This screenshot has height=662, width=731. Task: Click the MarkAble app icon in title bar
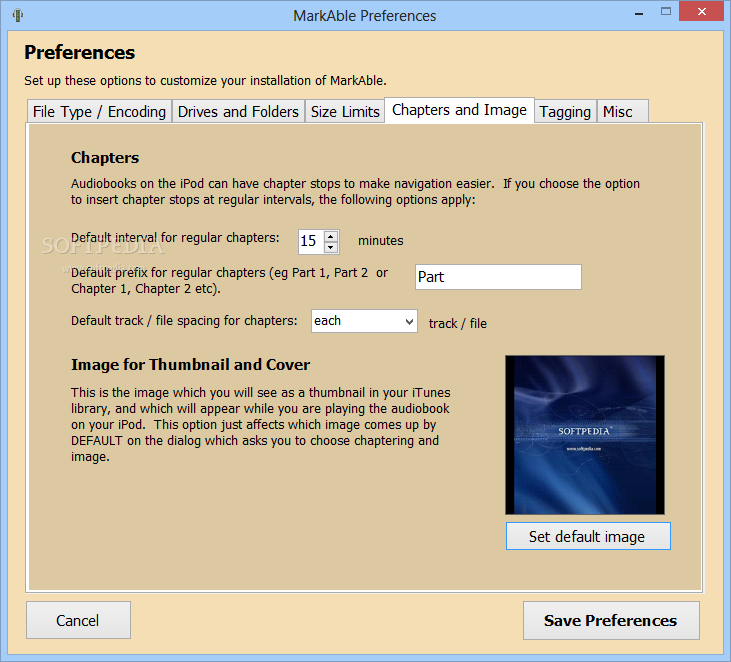(x=18, y=15)
